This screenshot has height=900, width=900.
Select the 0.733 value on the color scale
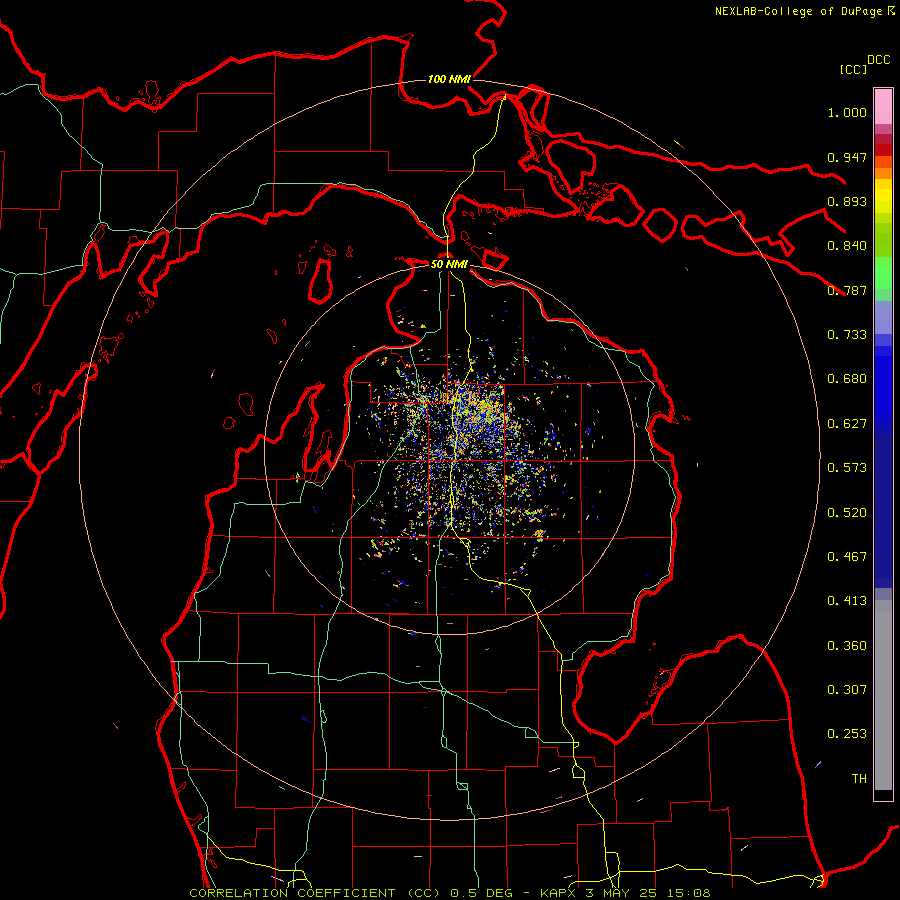847,335
